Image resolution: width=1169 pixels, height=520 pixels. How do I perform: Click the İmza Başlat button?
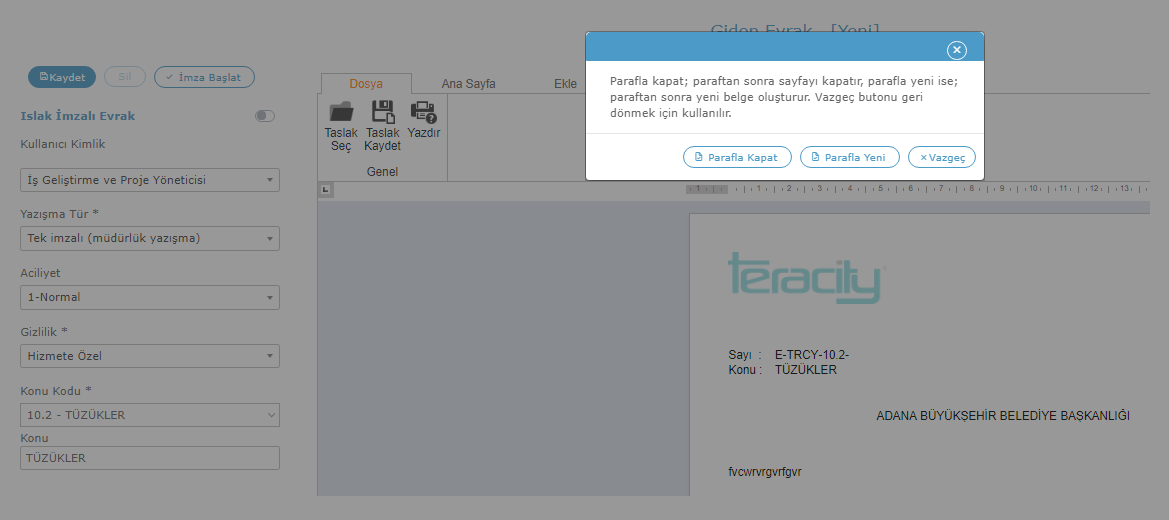[x=204, y=77]
